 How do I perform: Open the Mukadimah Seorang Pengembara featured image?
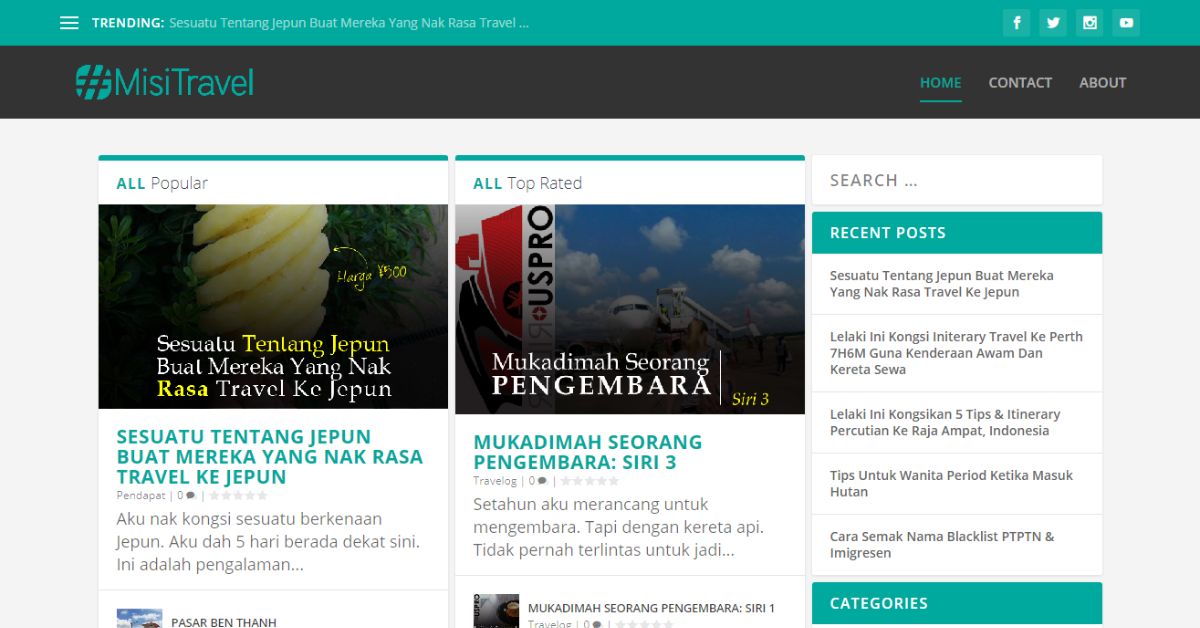630,309
